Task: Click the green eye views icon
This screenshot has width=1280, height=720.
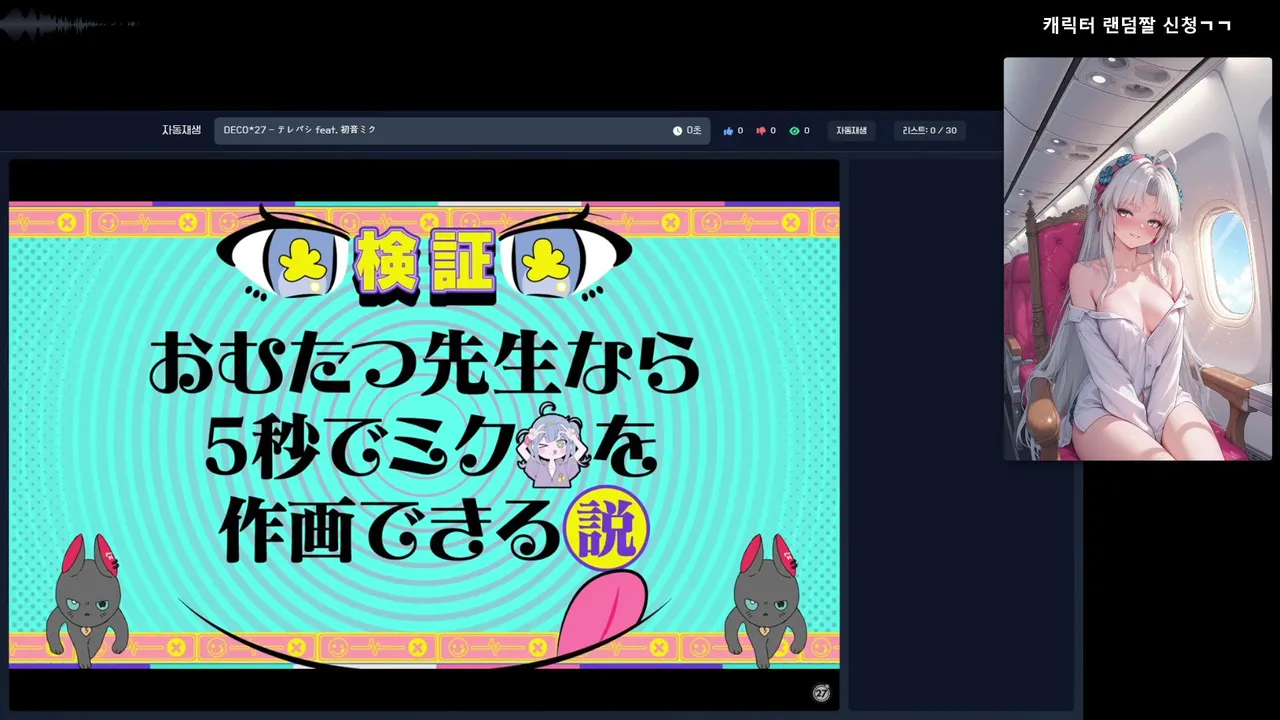Action: 794,131
